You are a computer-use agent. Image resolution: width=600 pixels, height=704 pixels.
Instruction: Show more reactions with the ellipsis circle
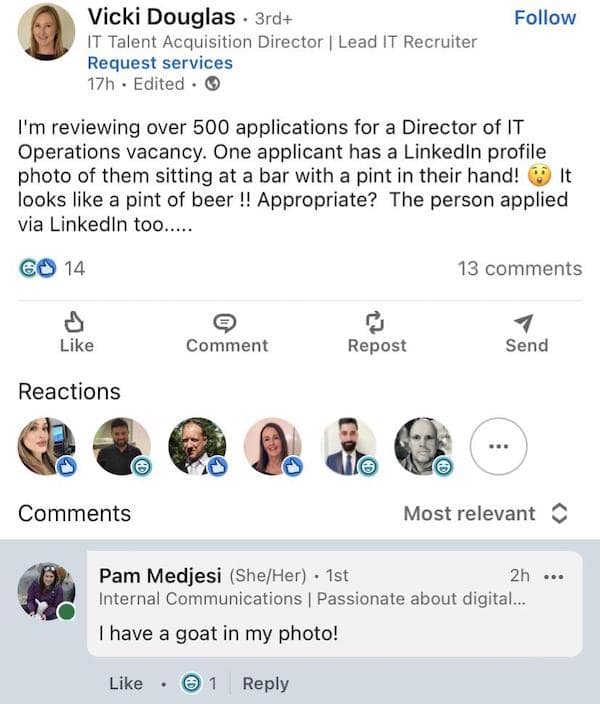click(498, 446)
